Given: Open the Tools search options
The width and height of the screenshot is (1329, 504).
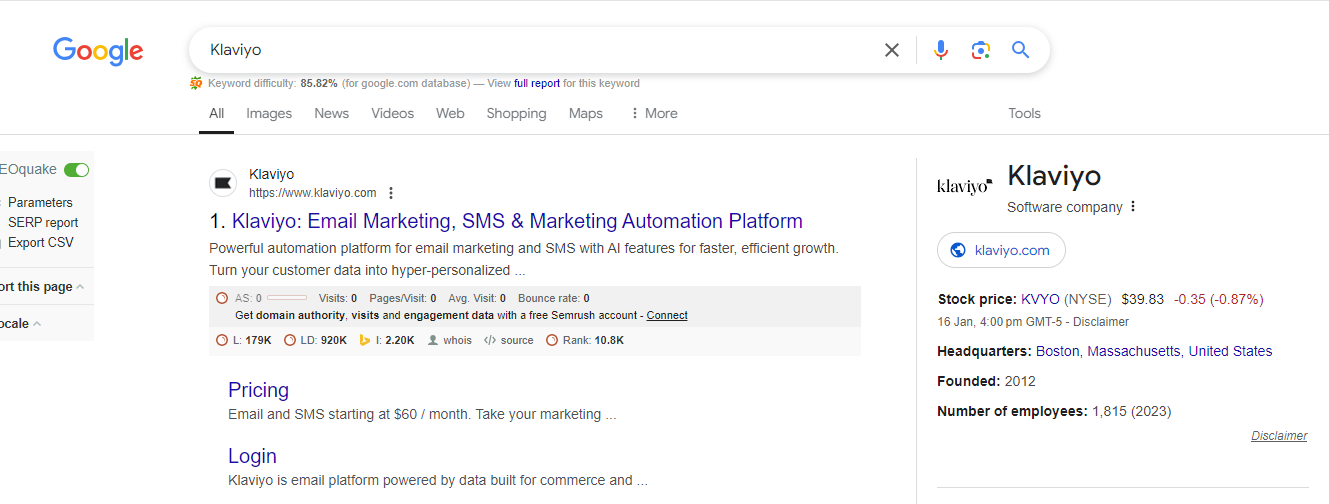Looking at the screenshot, I should tap(1024, 113).
